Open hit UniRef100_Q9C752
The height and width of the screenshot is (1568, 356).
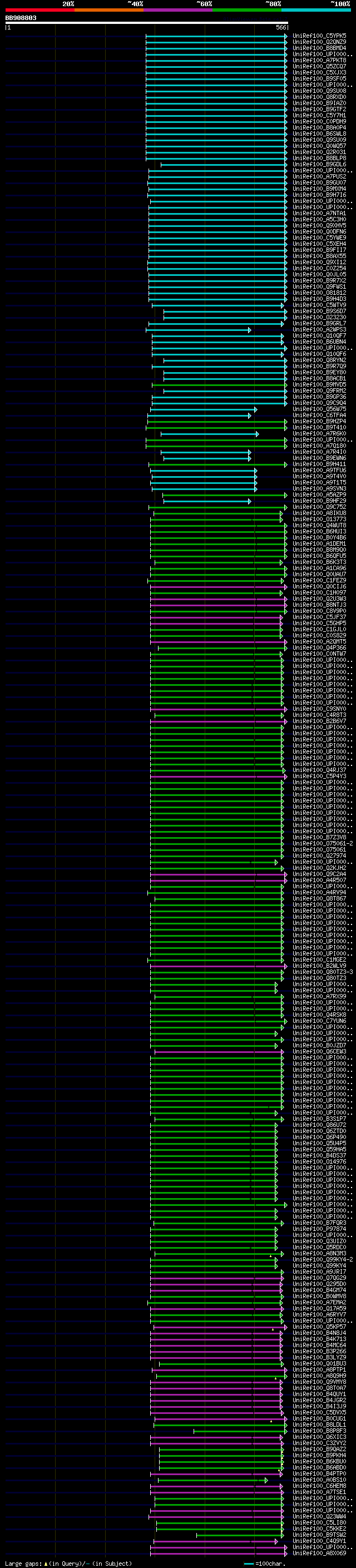[319, 507]
